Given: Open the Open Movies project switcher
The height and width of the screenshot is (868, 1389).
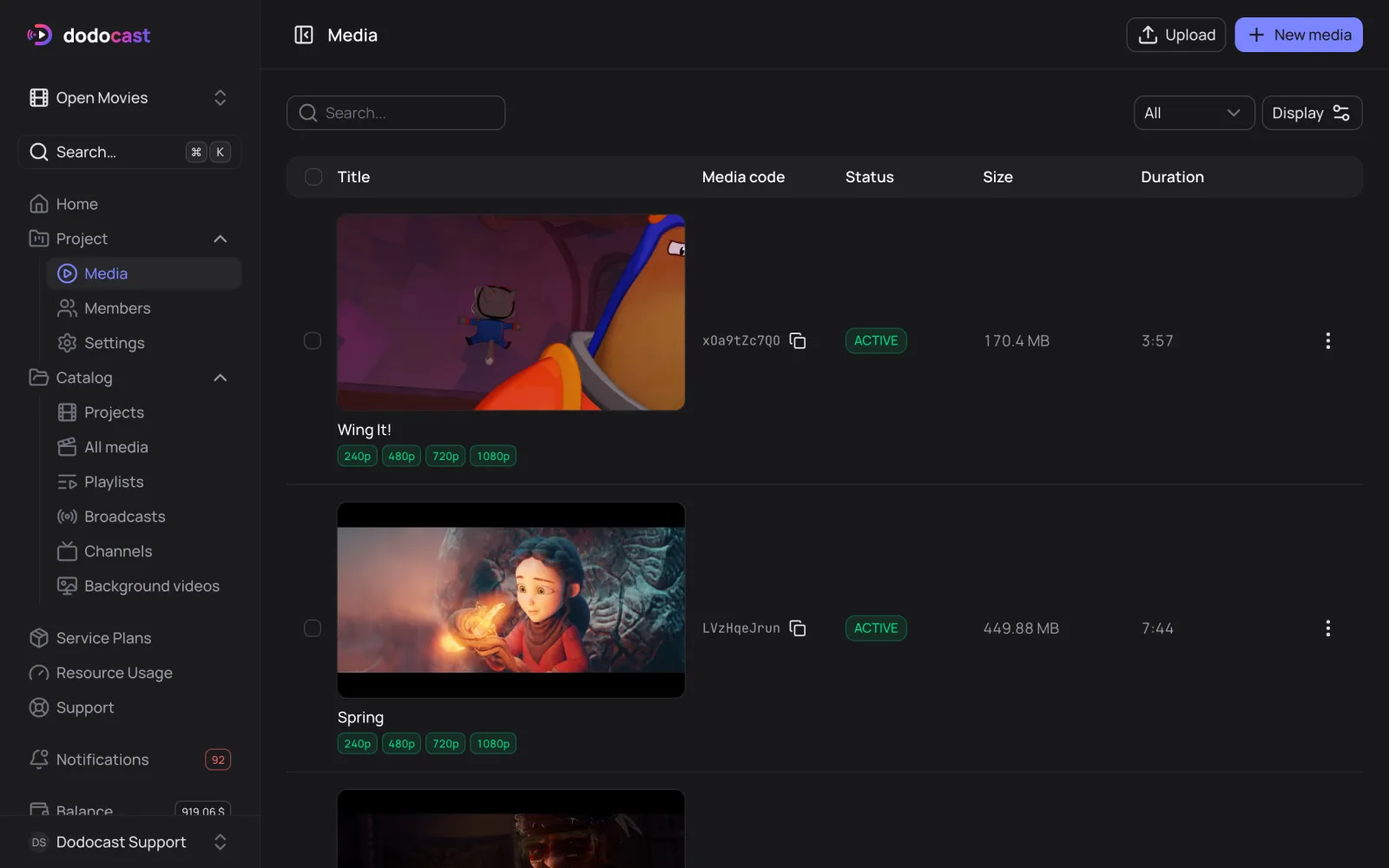Looking at the screenshot, I should coord(129,98).
